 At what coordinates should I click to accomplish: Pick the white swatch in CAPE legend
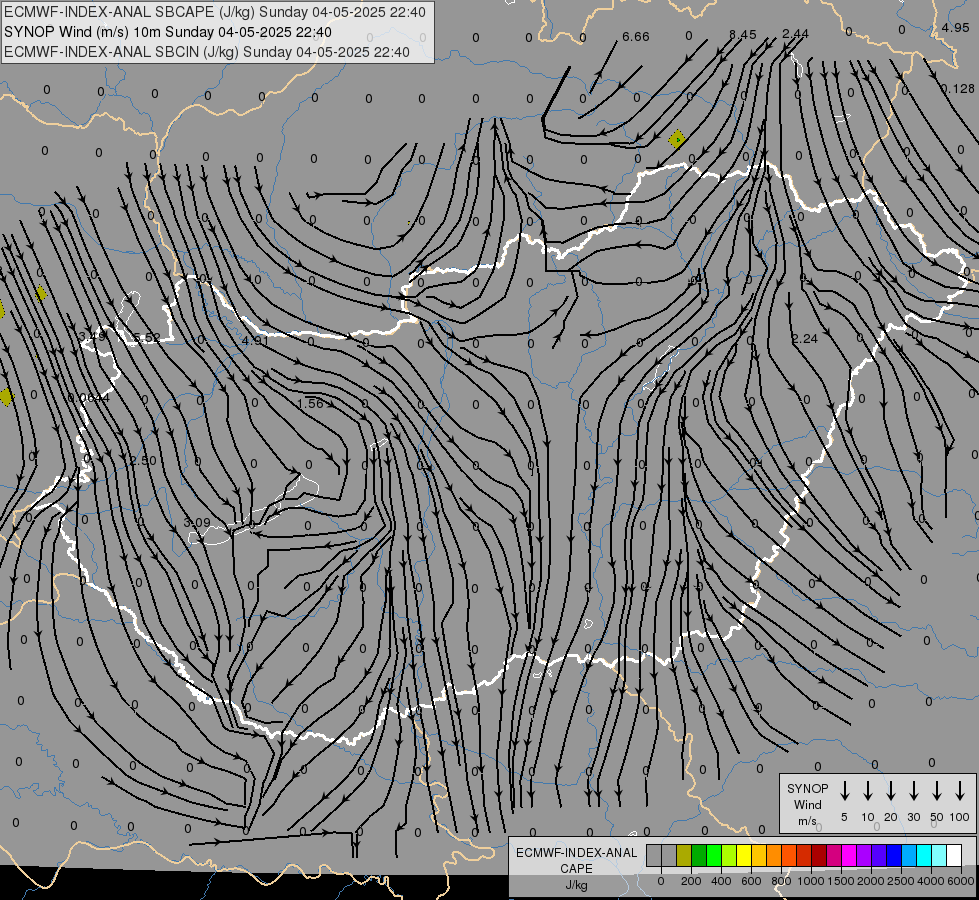pos(953,855)
